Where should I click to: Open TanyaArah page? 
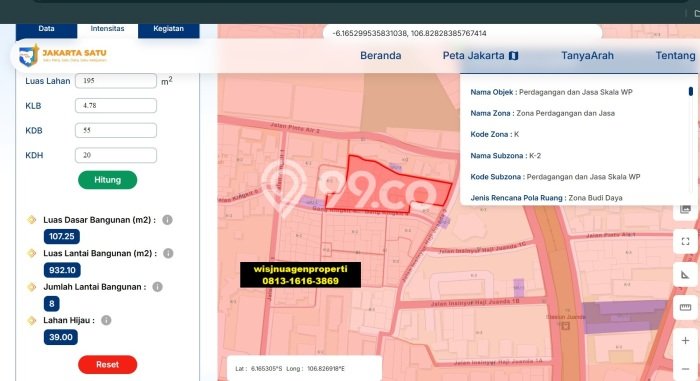tap(587, 56)
